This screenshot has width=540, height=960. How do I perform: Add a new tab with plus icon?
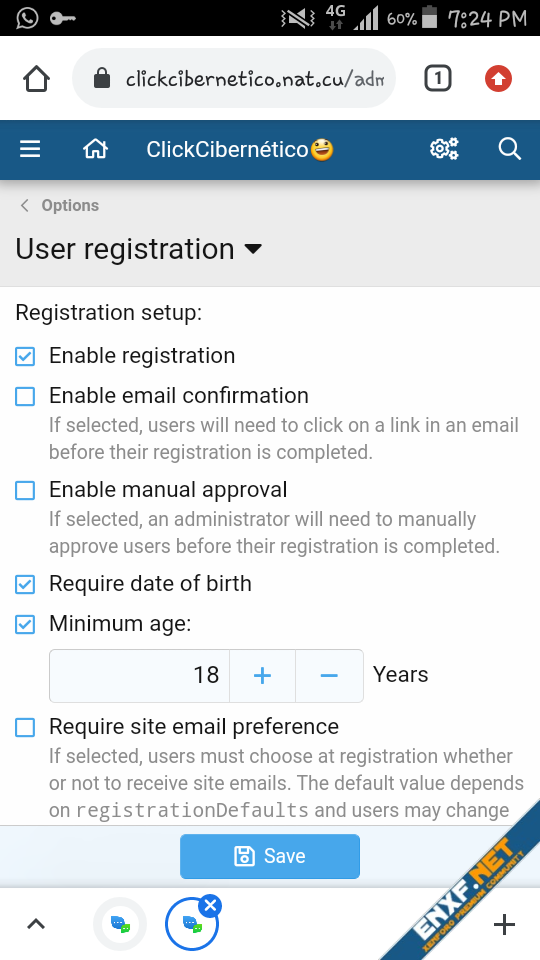click(x=504, y=924)
